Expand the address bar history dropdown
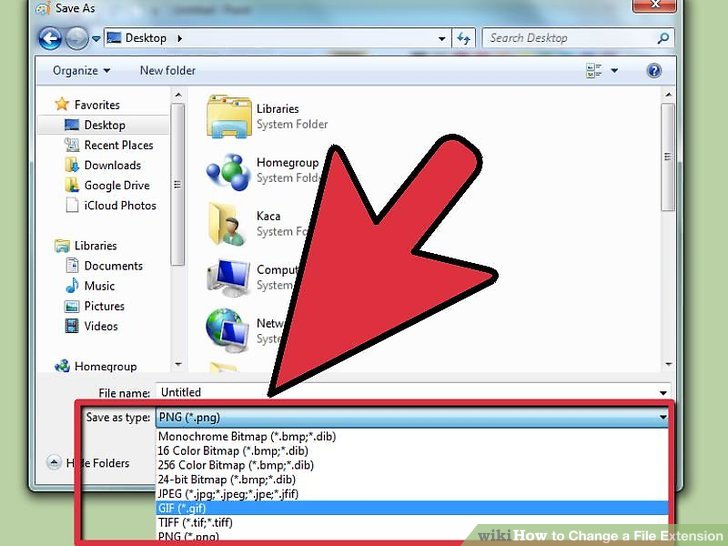This screenshot has height=546, width=728. (442, 39)
